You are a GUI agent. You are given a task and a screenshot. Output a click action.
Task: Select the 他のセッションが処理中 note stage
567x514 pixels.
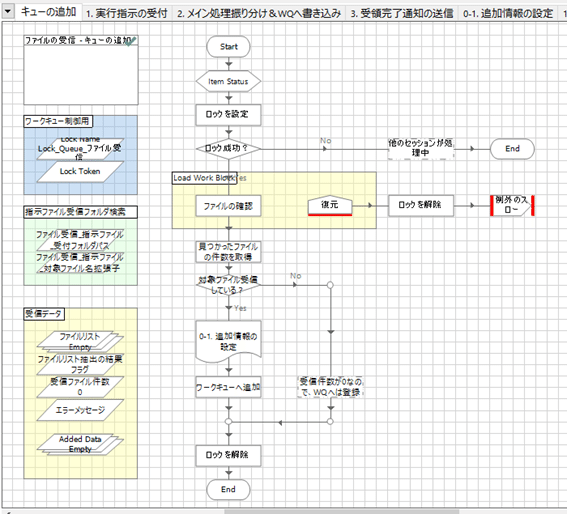(421, 148)
